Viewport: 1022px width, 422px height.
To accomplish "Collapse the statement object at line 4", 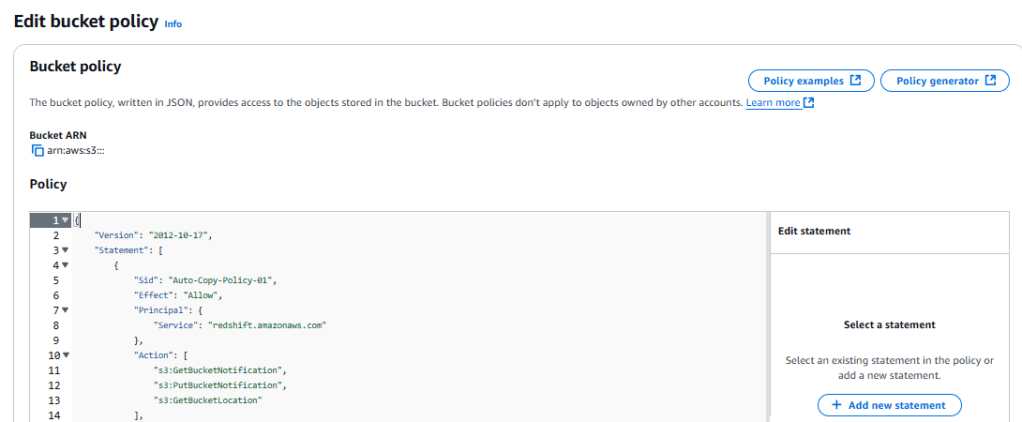I will 65,265.
